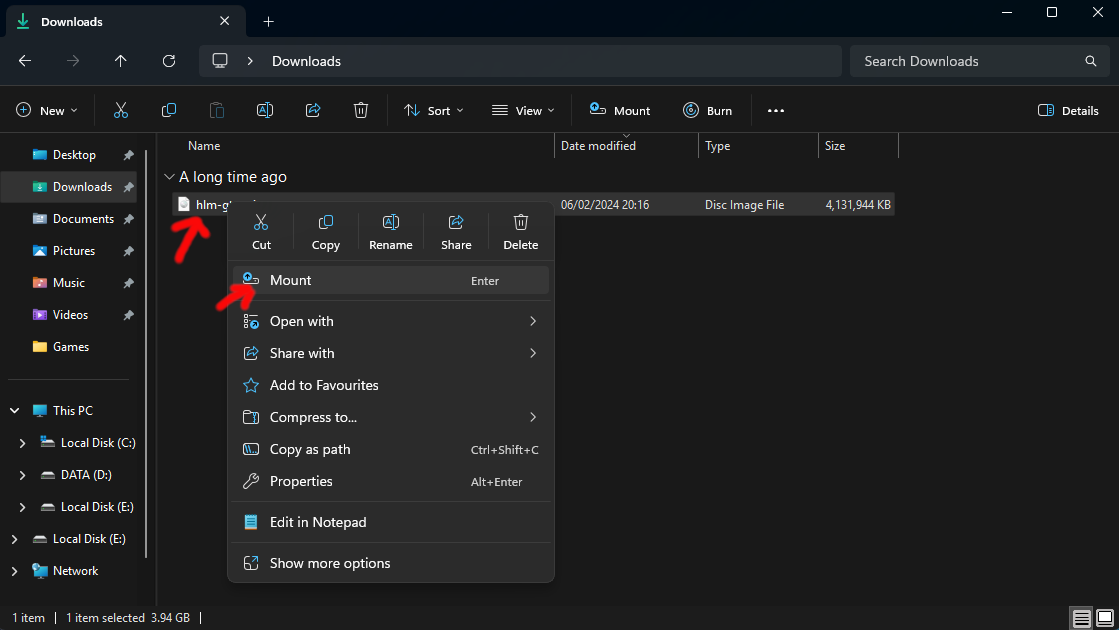This screenshot has height=630, width=1119.
Task: Click the PC icon in the address bar
Action: point(221,61)
